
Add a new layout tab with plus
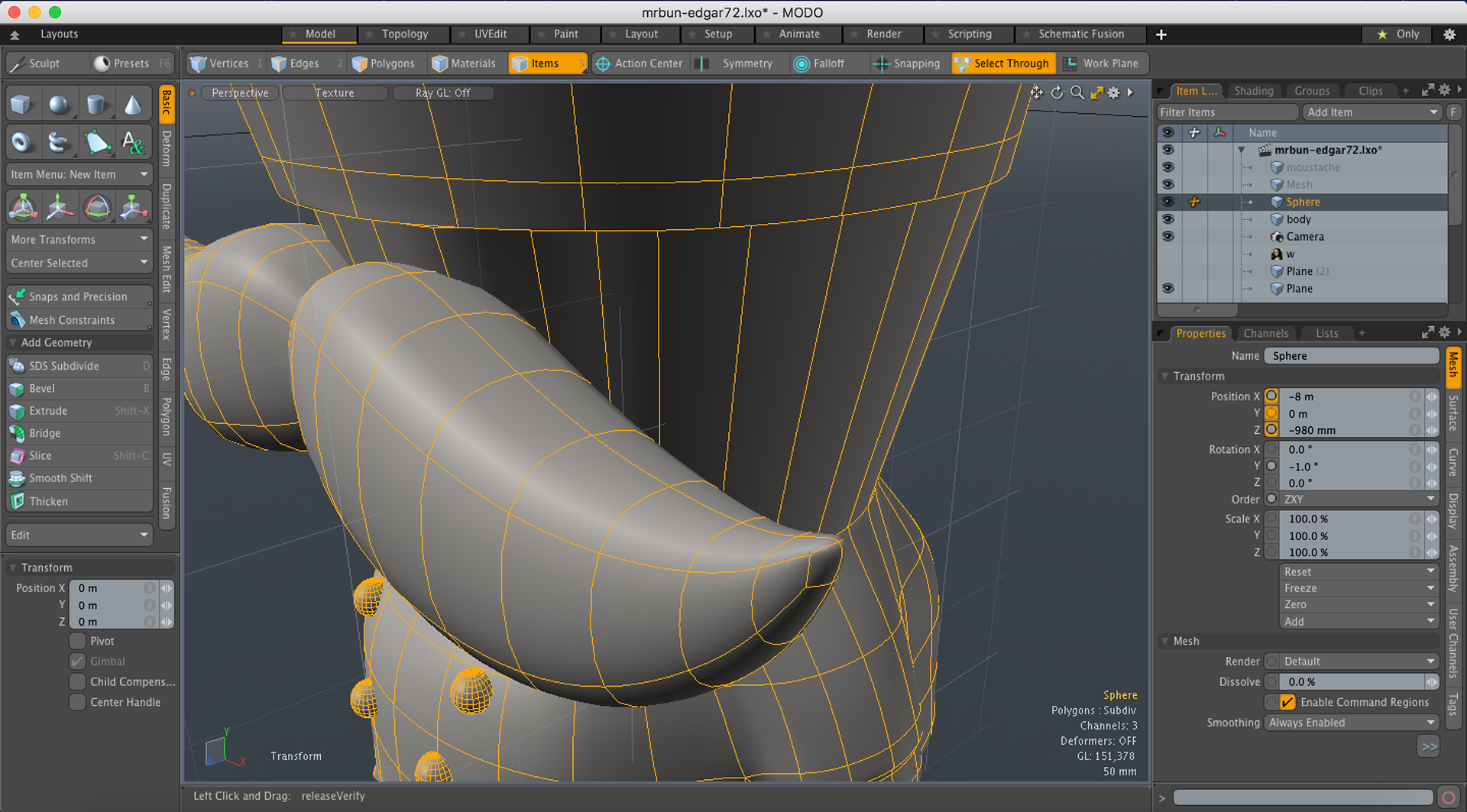pos(1161,34)
